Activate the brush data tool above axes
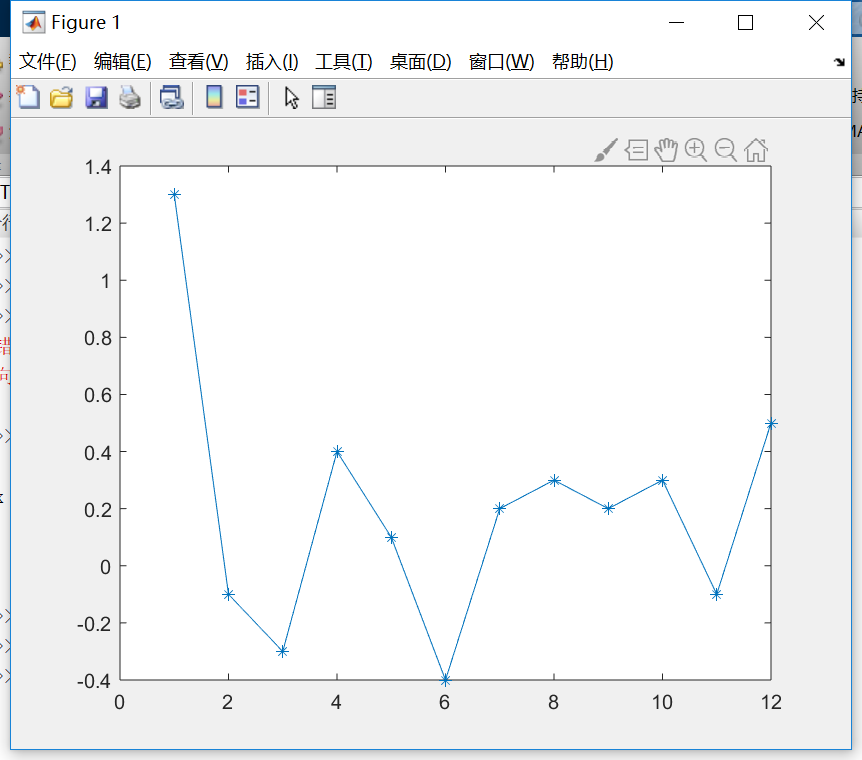The height and width of the screenshot is (760, 862). [x=606, y=150]
